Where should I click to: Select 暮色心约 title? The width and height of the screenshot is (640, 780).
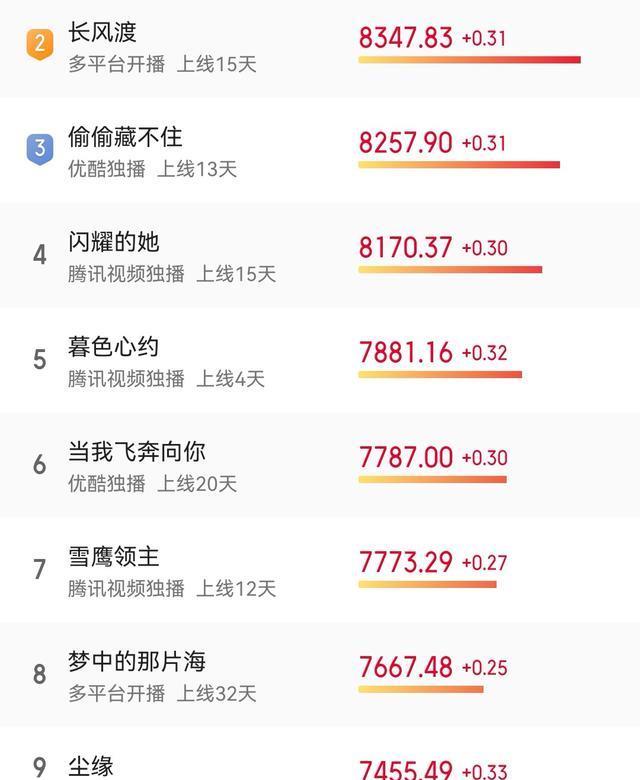[x=114, y=347]
